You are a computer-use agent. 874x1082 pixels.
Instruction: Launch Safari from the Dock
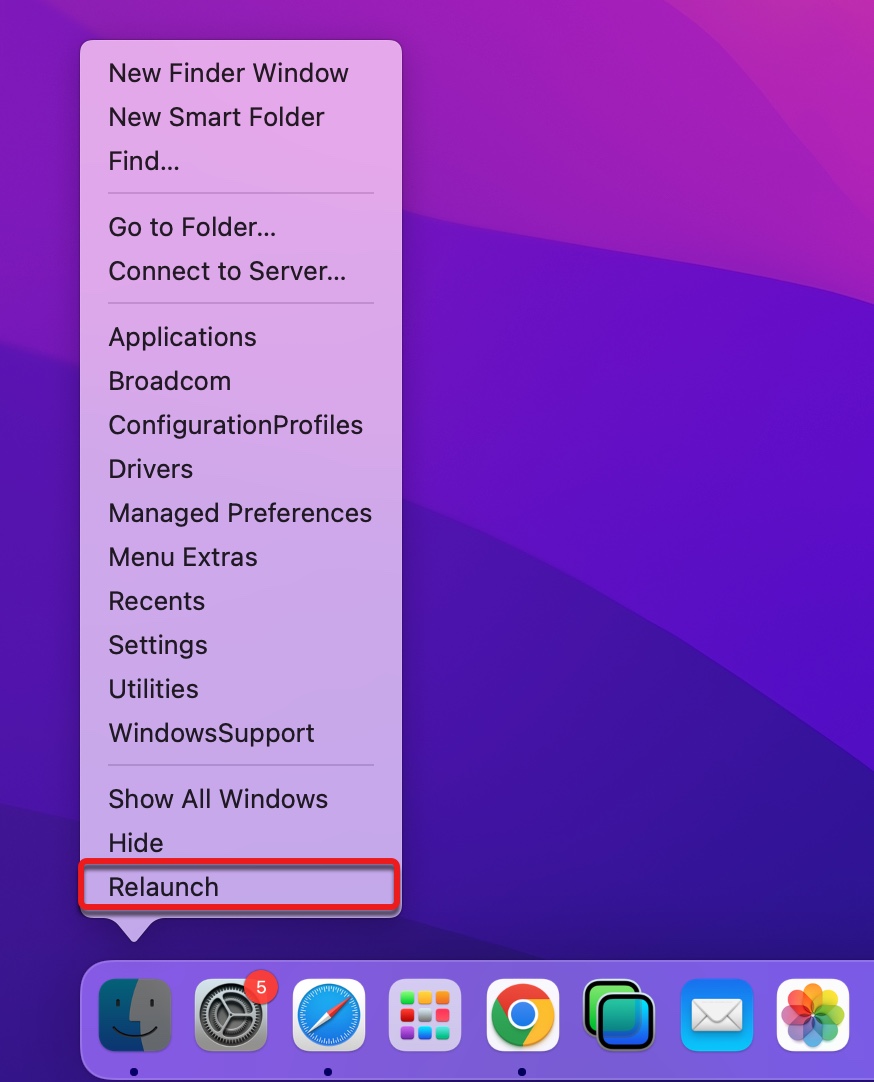[328, 1015]
